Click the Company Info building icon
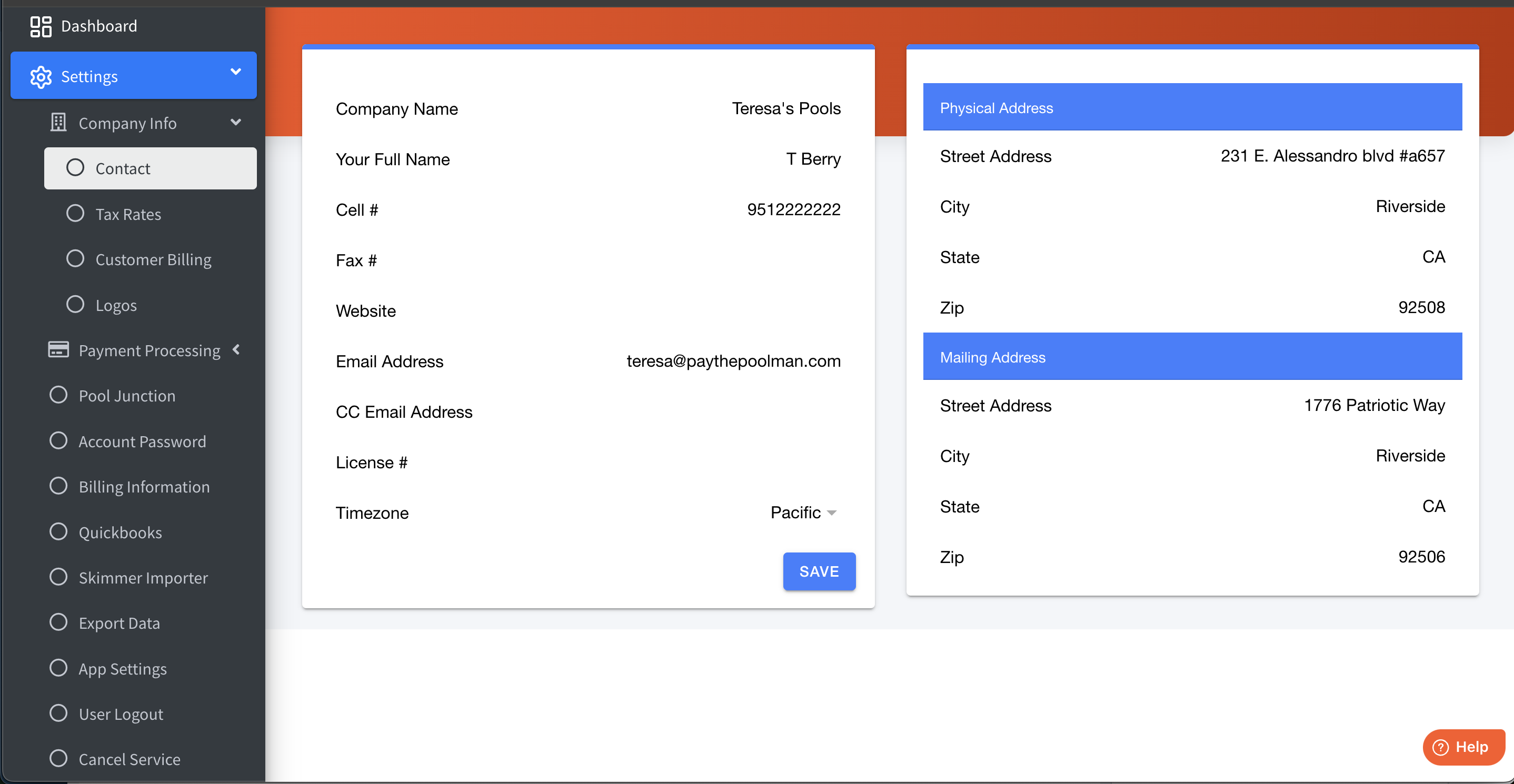Viewport: 1514px width, 784px height. pos(58,123)
